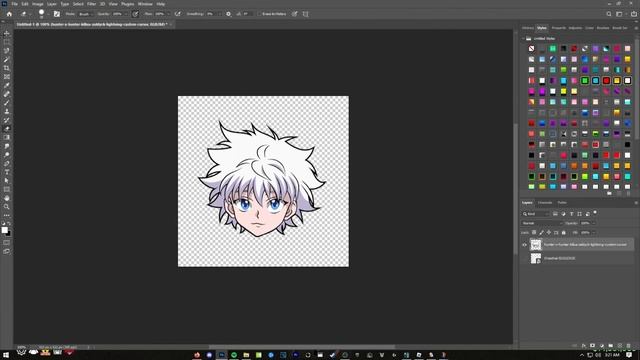Image resolution: width=640 pixels, height=360 pixels.
Task: Select the Move tool
Action: (7, 33)
